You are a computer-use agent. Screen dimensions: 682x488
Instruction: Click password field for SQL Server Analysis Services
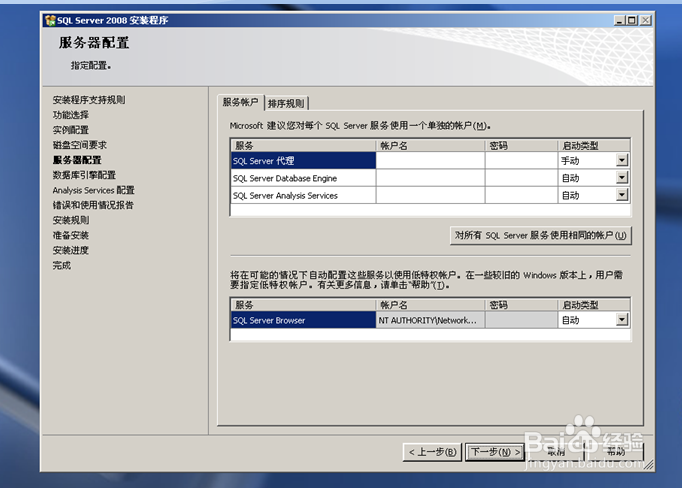tap(521, 195)
